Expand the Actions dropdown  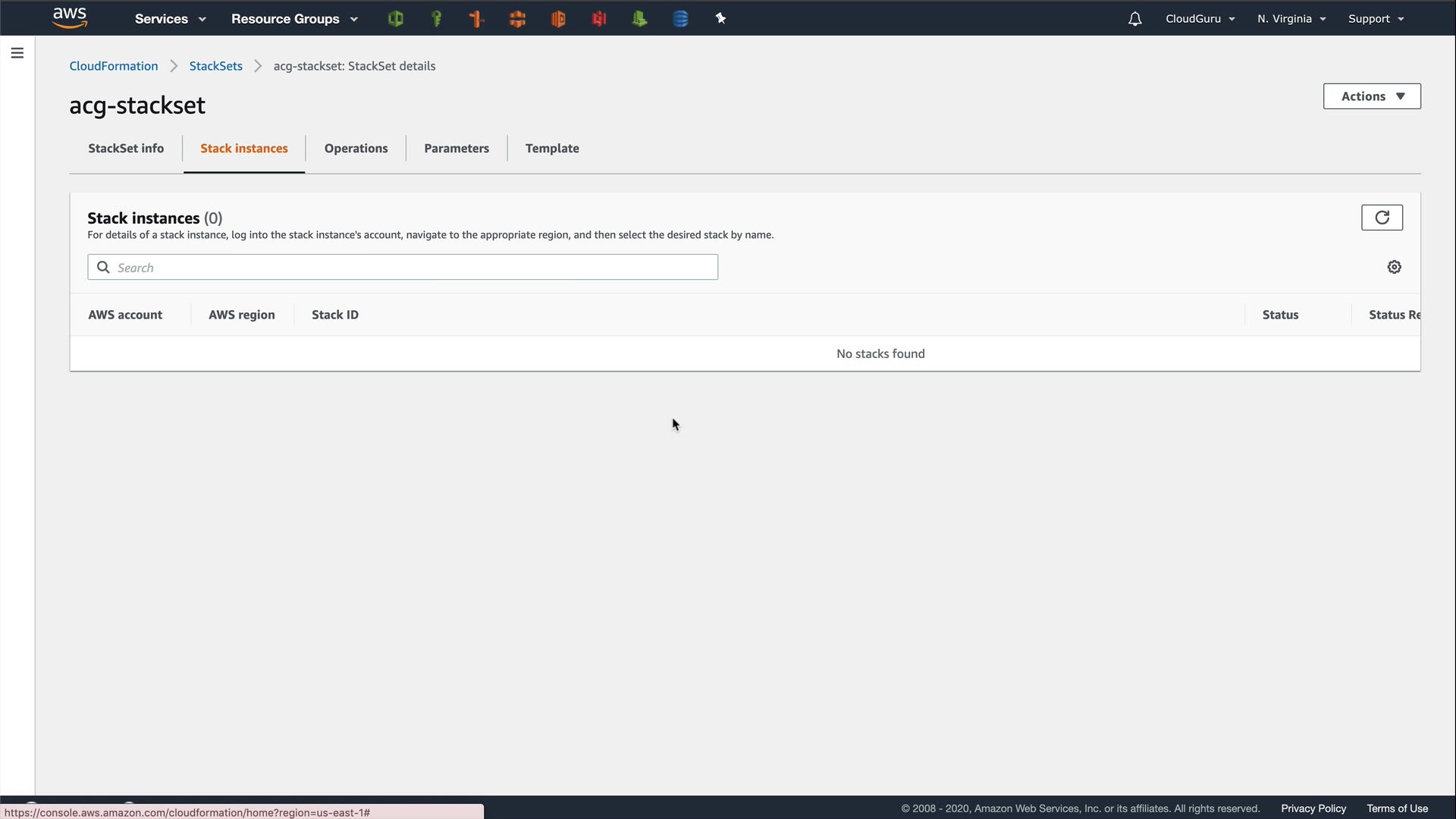[x=1372, y=96]
